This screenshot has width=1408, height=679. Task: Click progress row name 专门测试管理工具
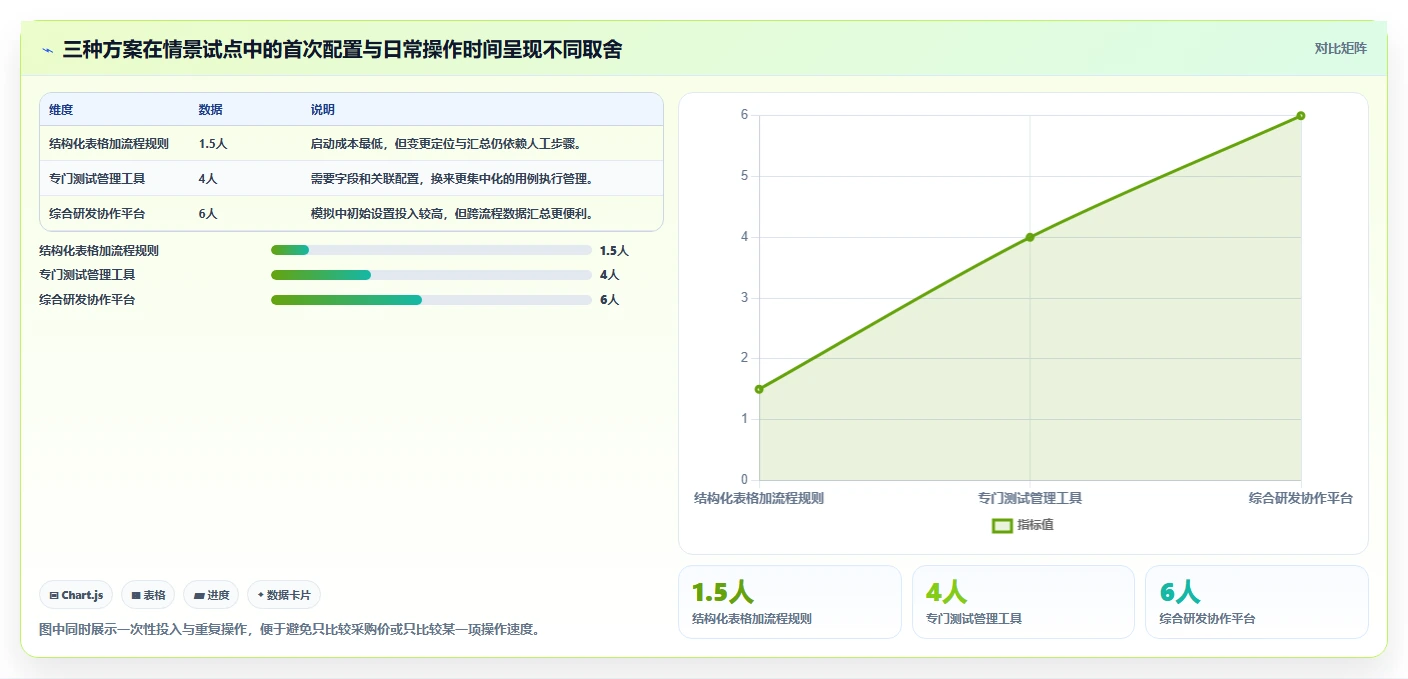87,275
